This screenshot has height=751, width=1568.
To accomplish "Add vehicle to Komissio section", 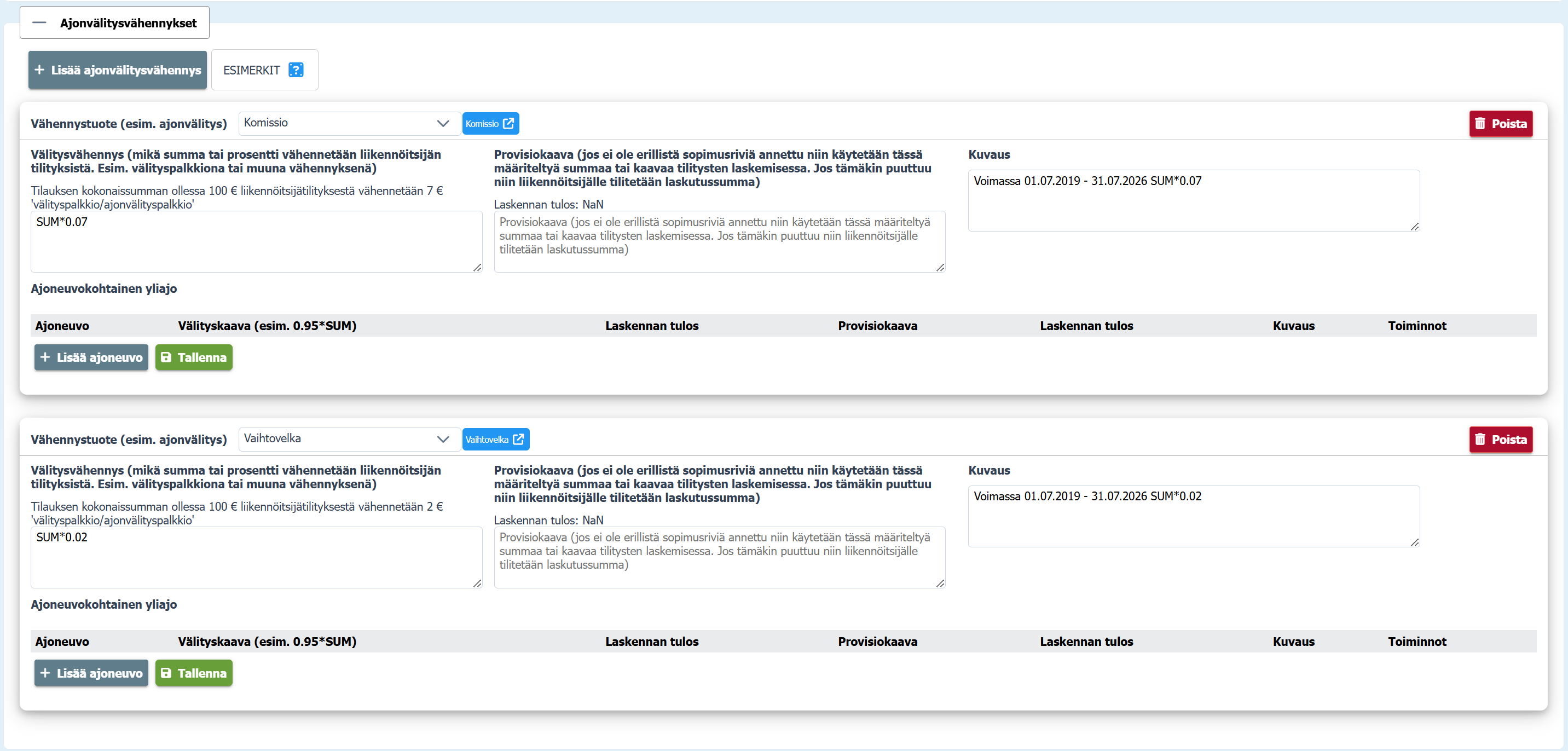I will click(x=91, y=357).
